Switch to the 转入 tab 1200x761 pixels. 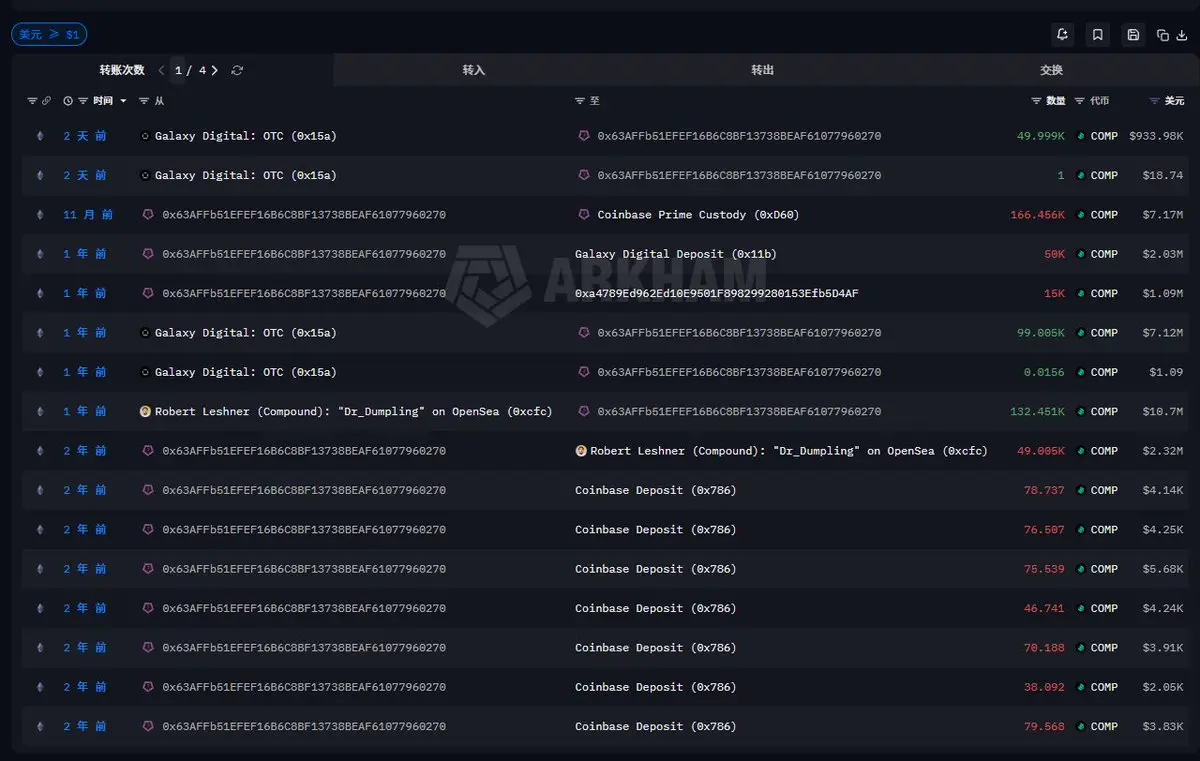[x=473, y=70]
